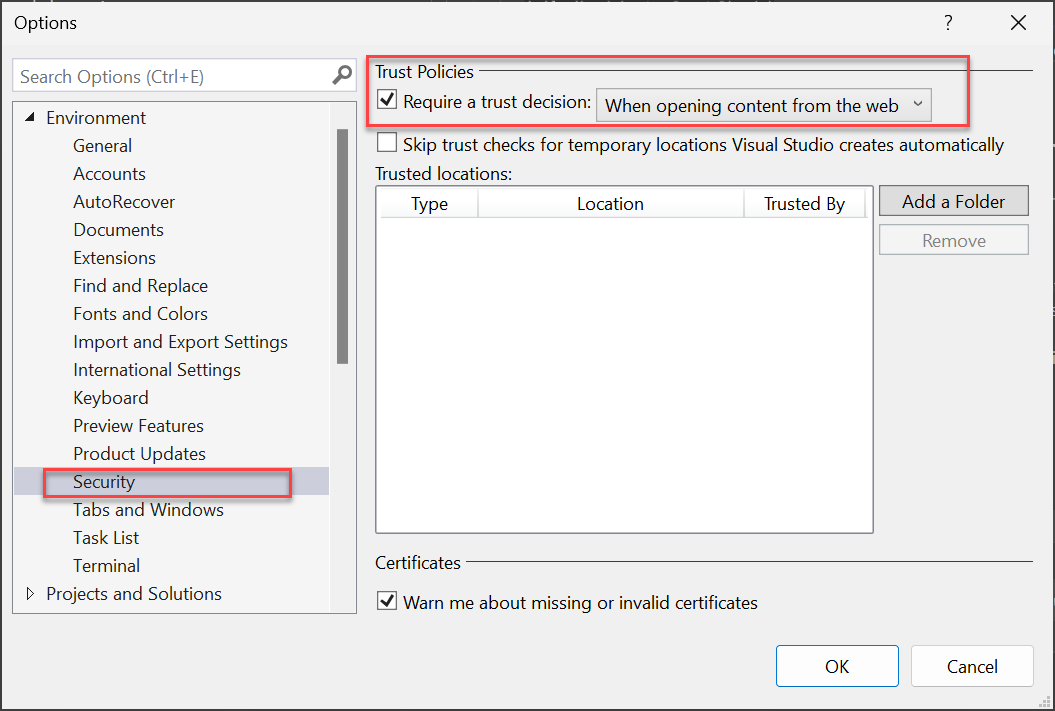This screenshot has width=1055, height=711.
Task: Expand the Projects and Solutions node
Action: click(30, 593)
